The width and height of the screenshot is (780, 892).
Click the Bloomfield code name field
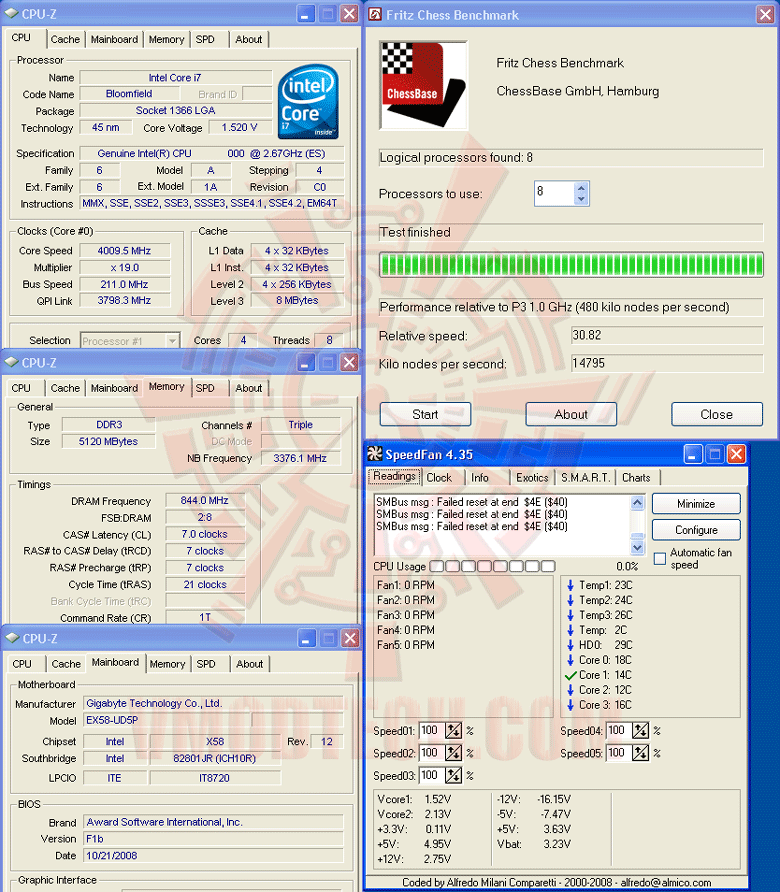click(129, 94)
